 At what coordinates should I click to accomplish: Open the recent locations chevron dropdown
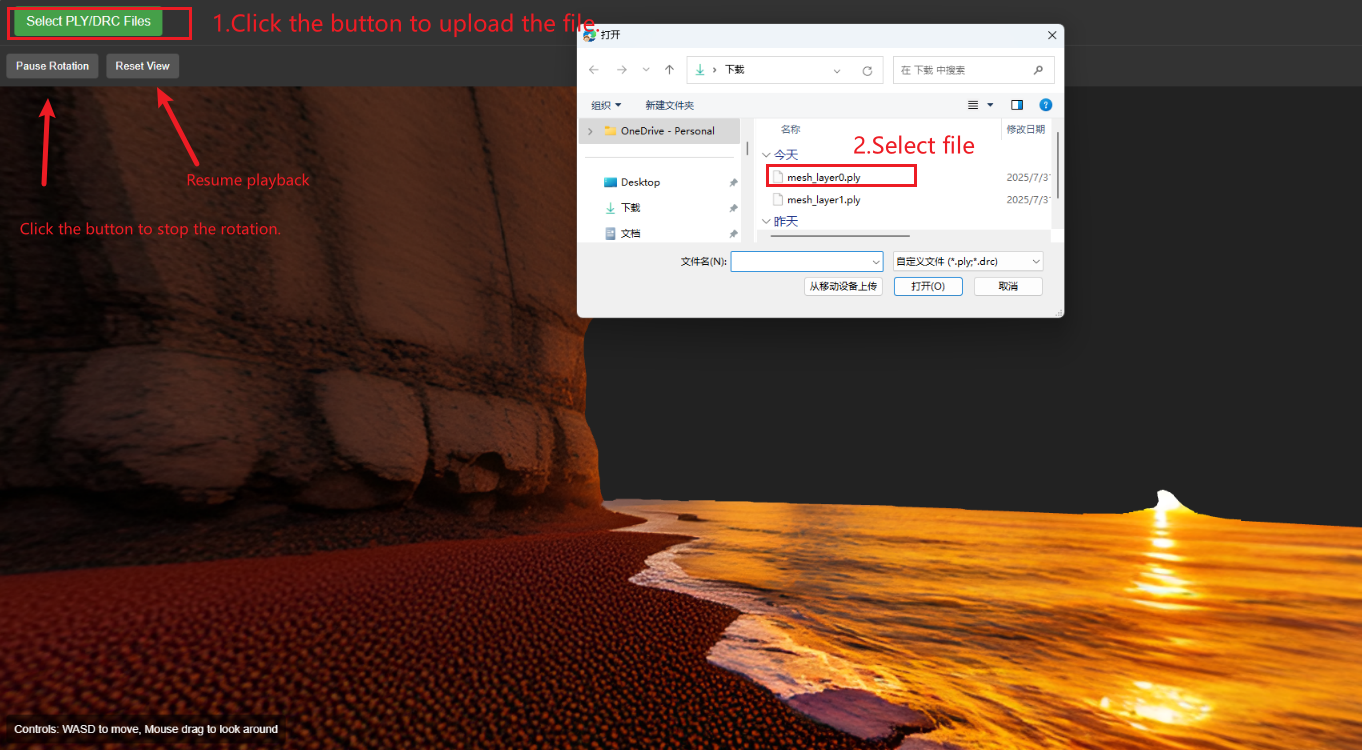click(x=646, y=70)
